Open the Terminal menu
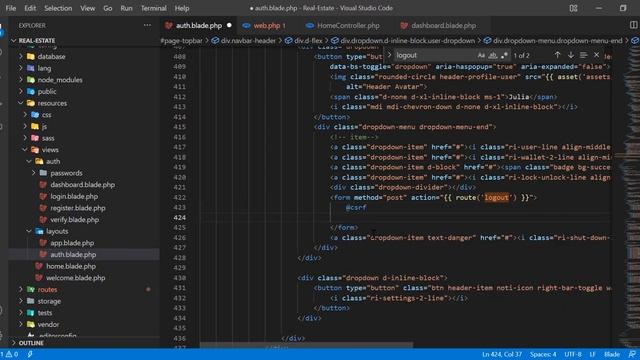The width and height of the screenshot is (640, 360). coord(153,8)
